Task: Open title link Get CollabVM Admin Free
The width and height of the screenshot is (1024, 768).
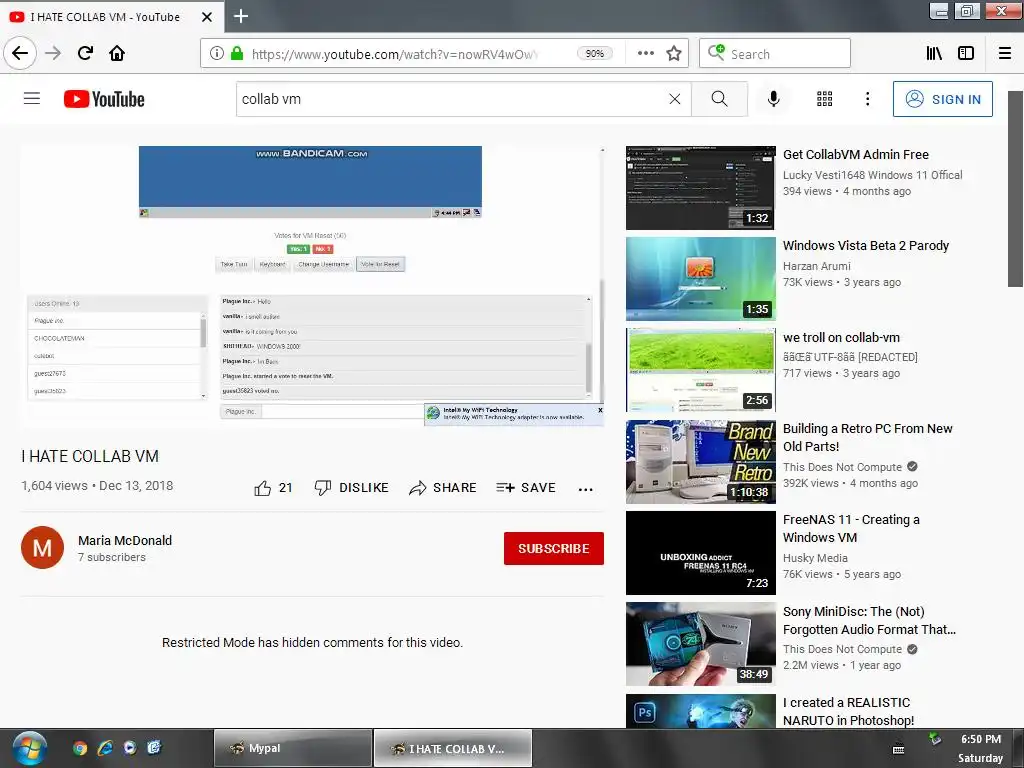Action: (856, 155)
